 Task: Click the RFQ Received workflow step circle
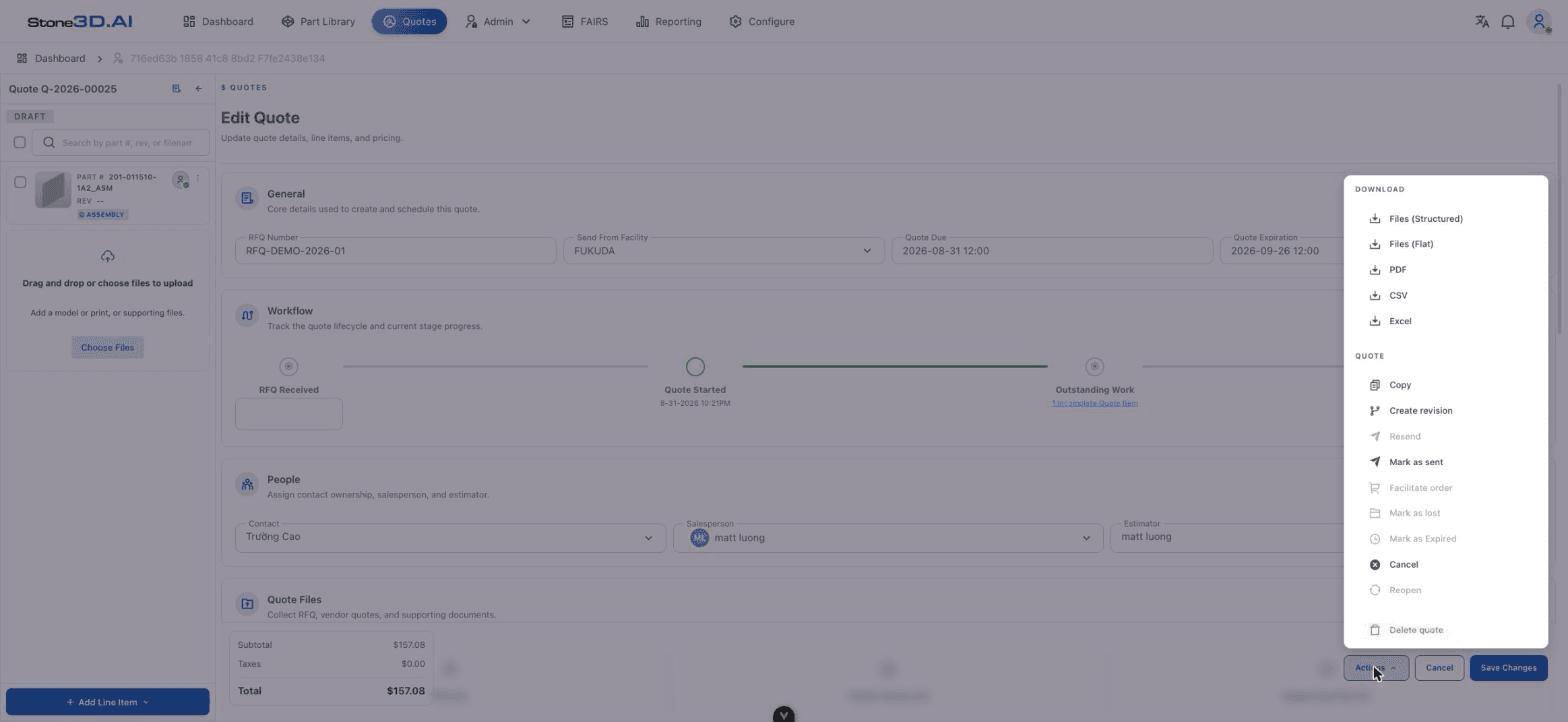(289, 367)
